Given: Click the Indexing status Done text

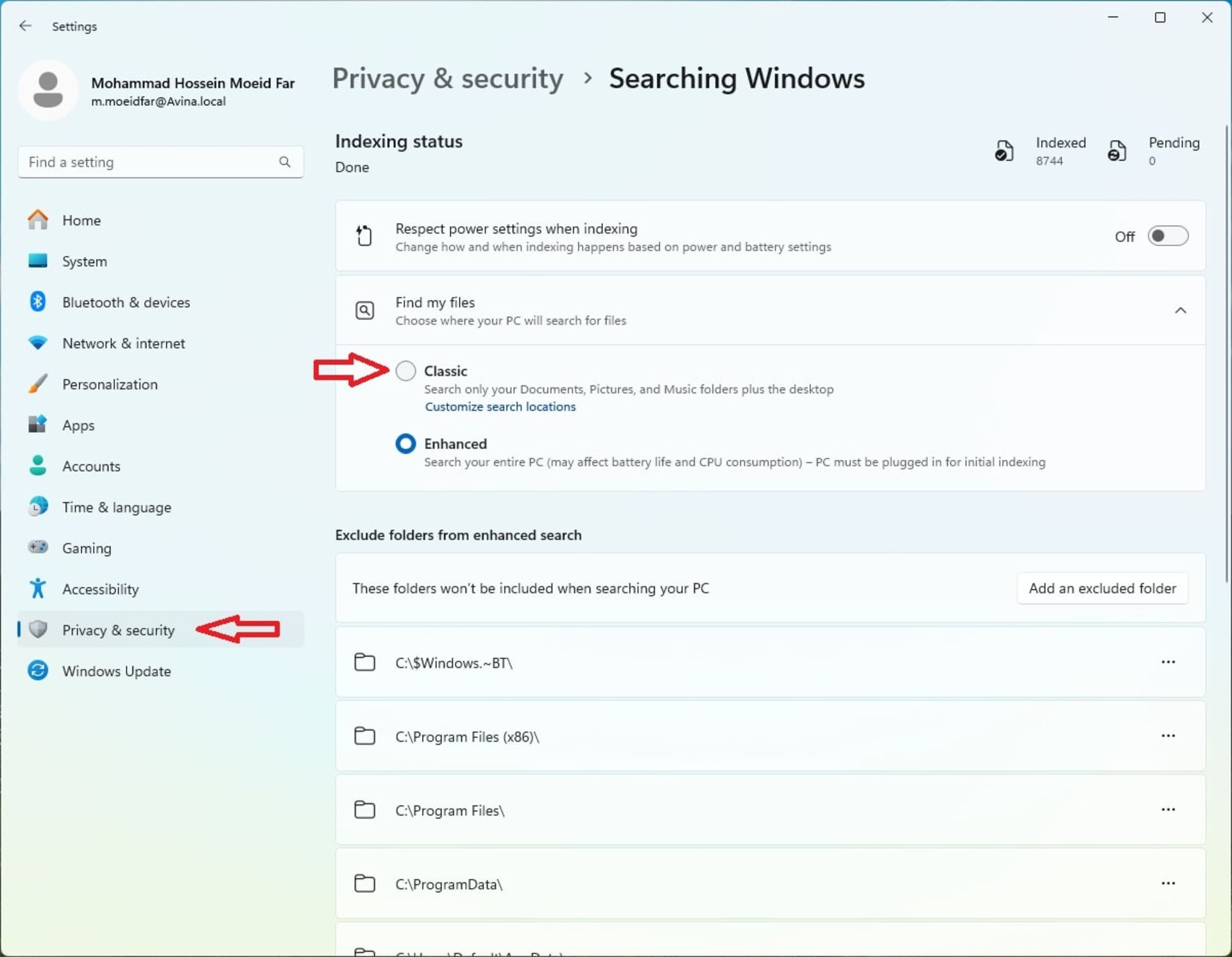Looking at the screenshot, I should 352,167.
